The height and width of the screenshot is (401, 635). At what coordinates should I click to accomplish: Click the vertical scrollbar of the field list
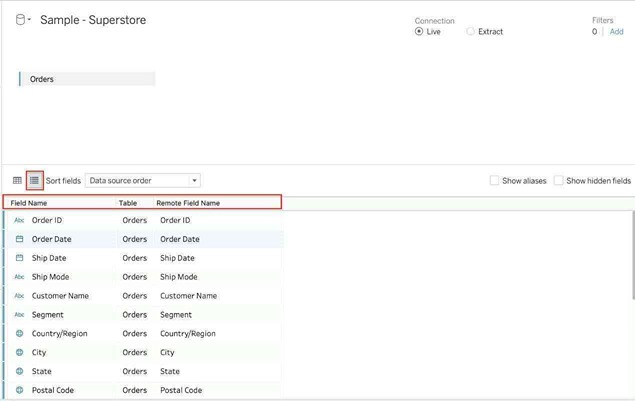(631, 255)
